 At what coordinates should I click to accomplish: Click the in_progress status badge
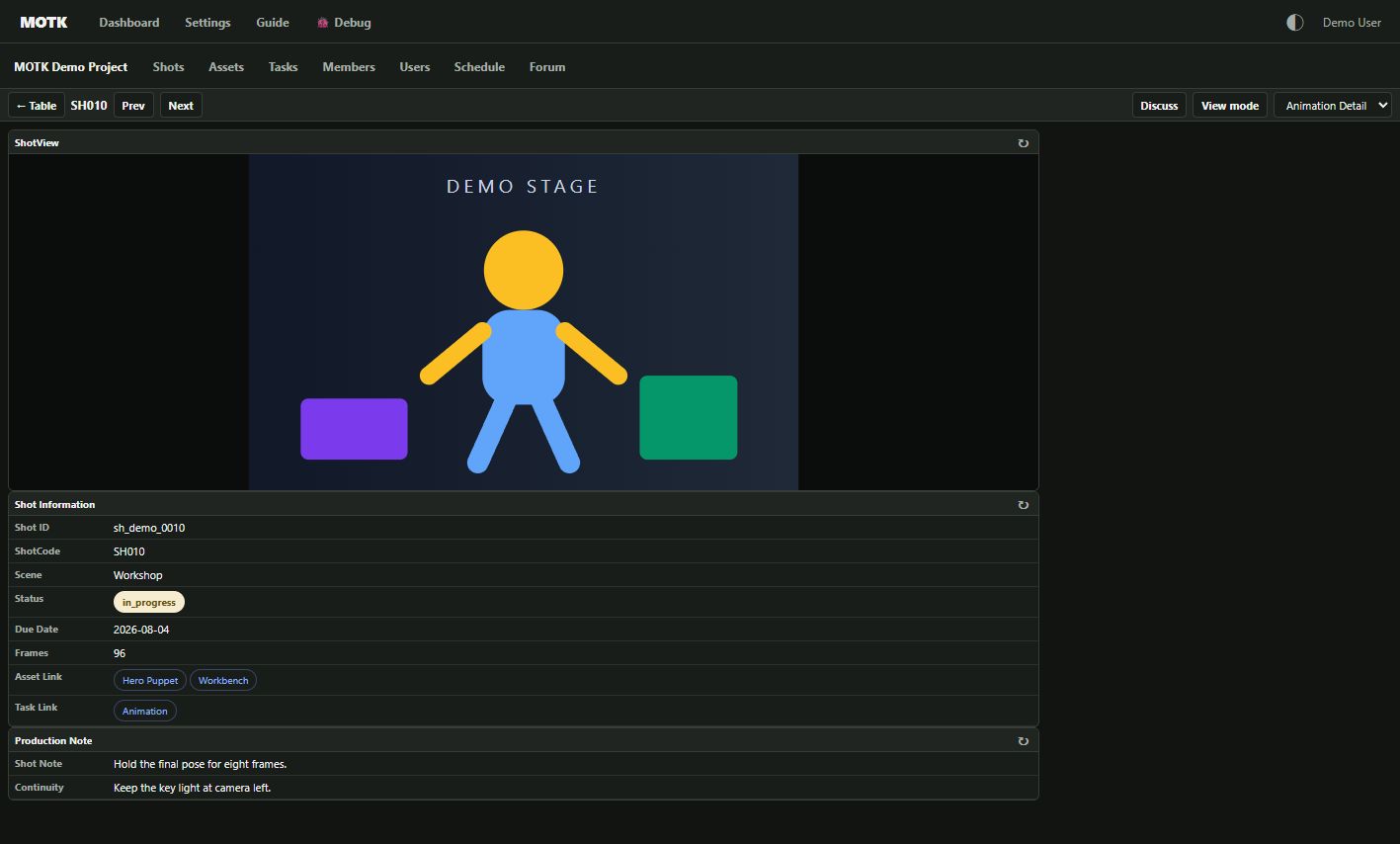click(x=149, y=603)
